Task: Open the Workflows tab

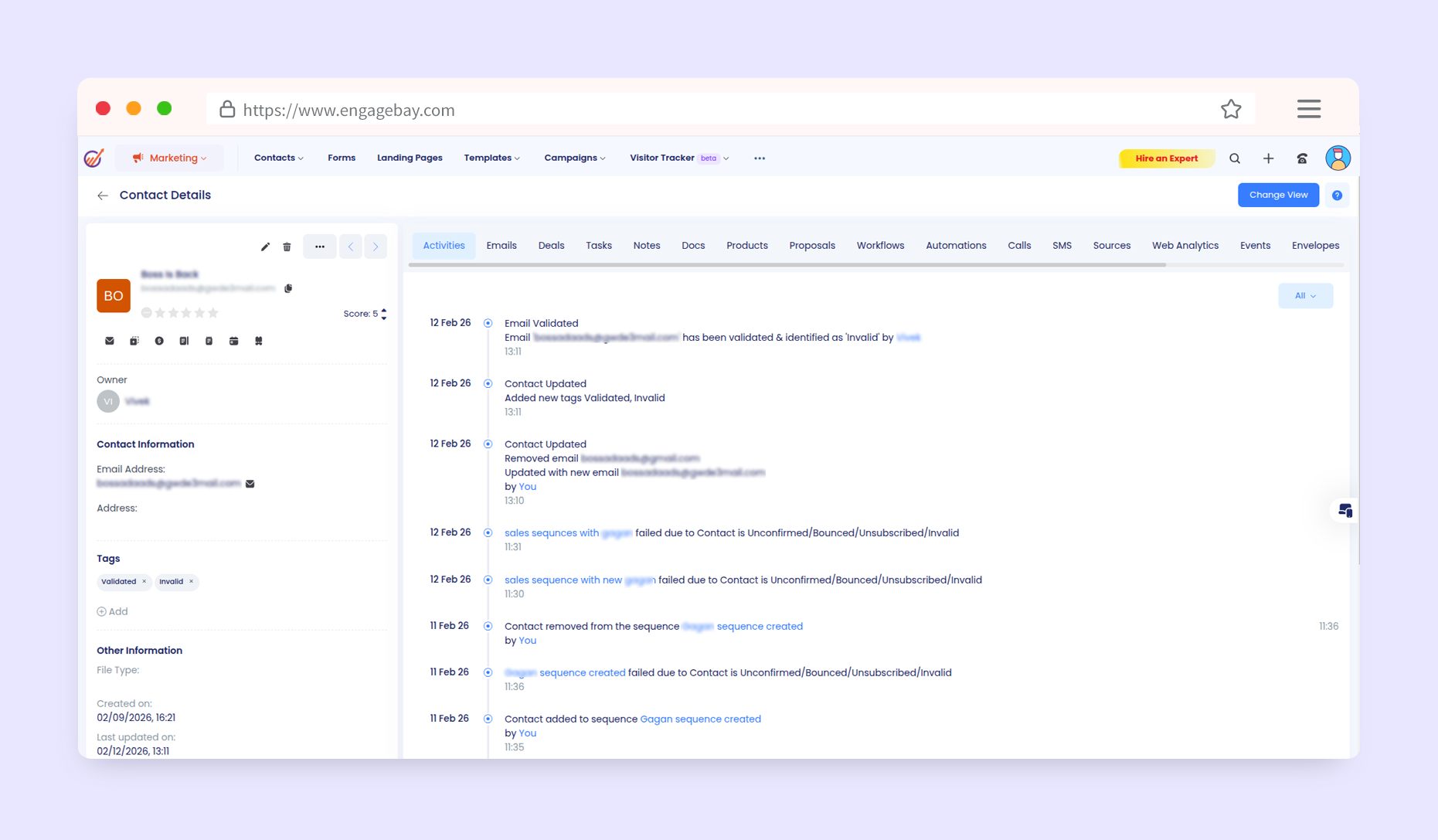Action: [879, 246]
